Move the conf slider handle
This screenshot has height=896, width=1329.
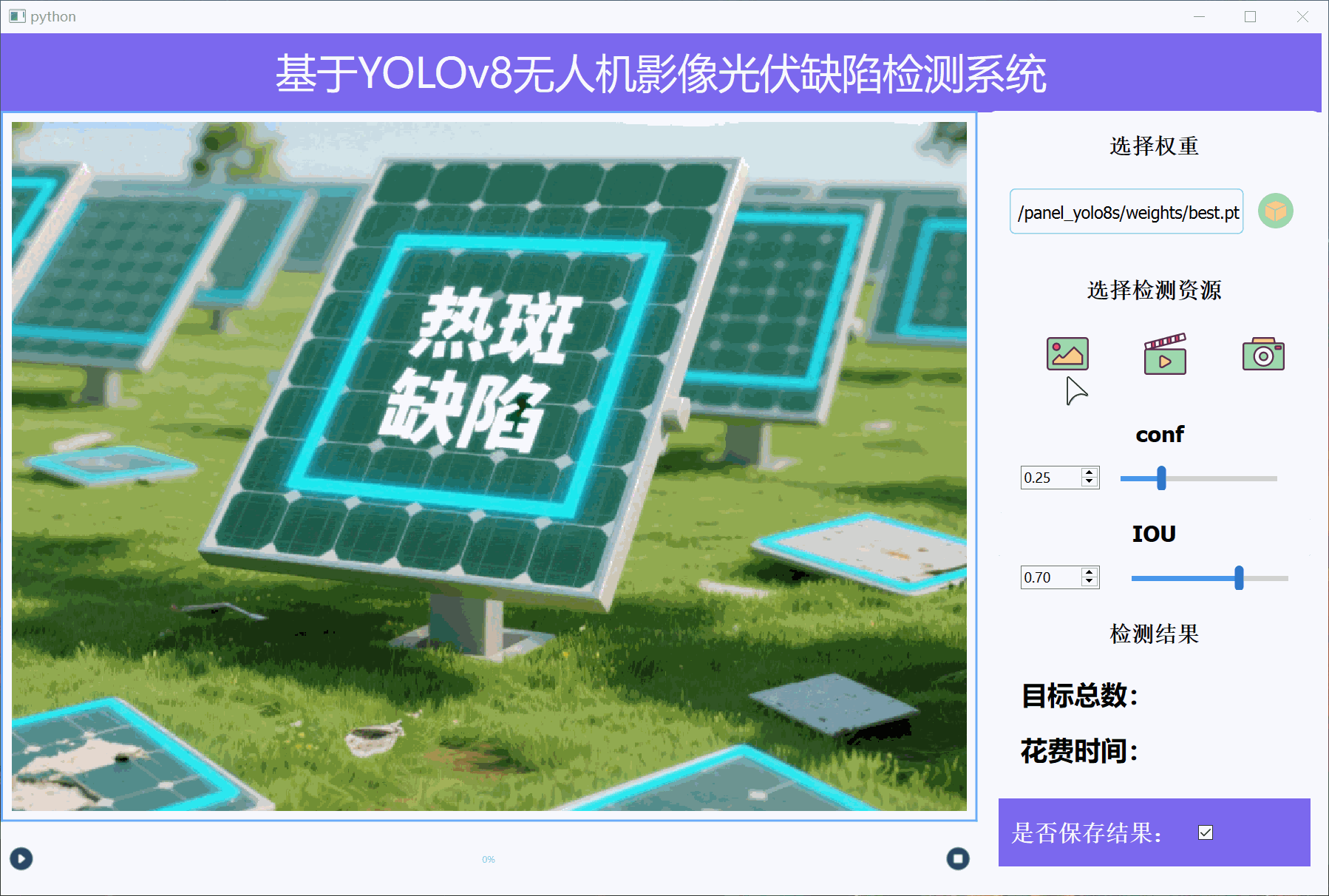tap(1160, 479)
